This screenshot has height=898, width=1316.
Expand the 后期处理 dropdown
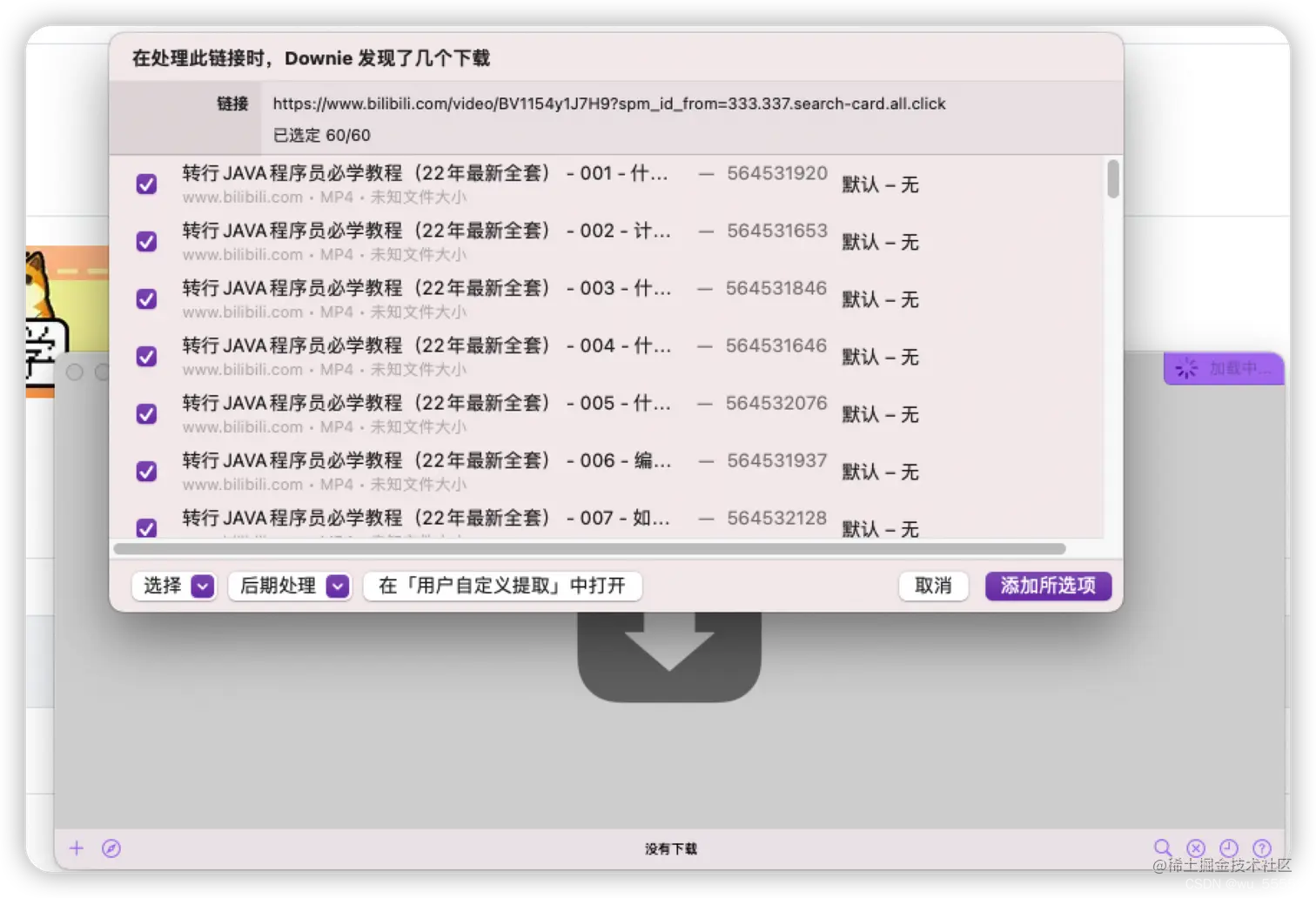(290, 586)
